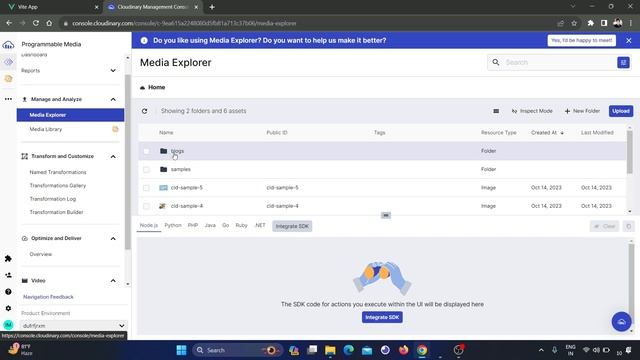
Task: Click the blogs folder icon
Action: 164,151
